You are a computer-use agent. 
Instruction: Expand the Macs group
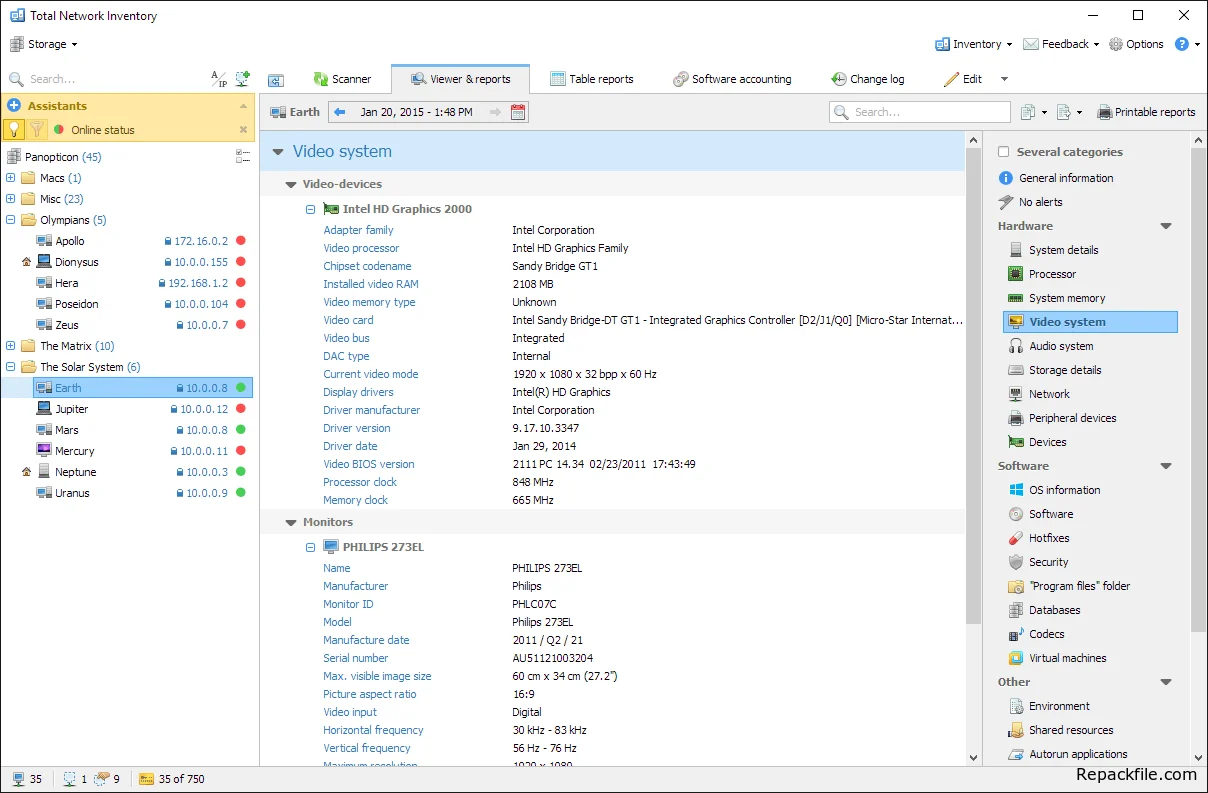click(x=11, y=178)
